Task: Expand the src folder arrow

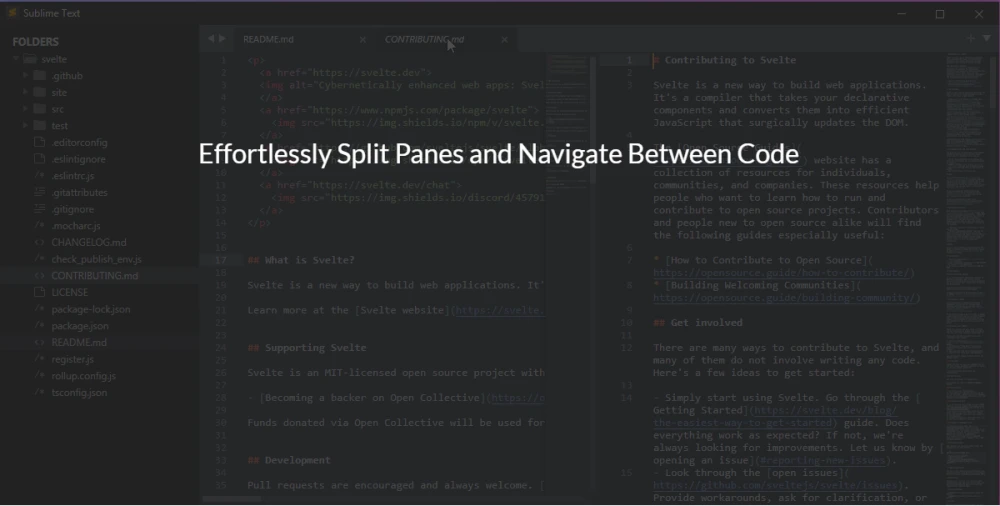Action: click(26, 108)
